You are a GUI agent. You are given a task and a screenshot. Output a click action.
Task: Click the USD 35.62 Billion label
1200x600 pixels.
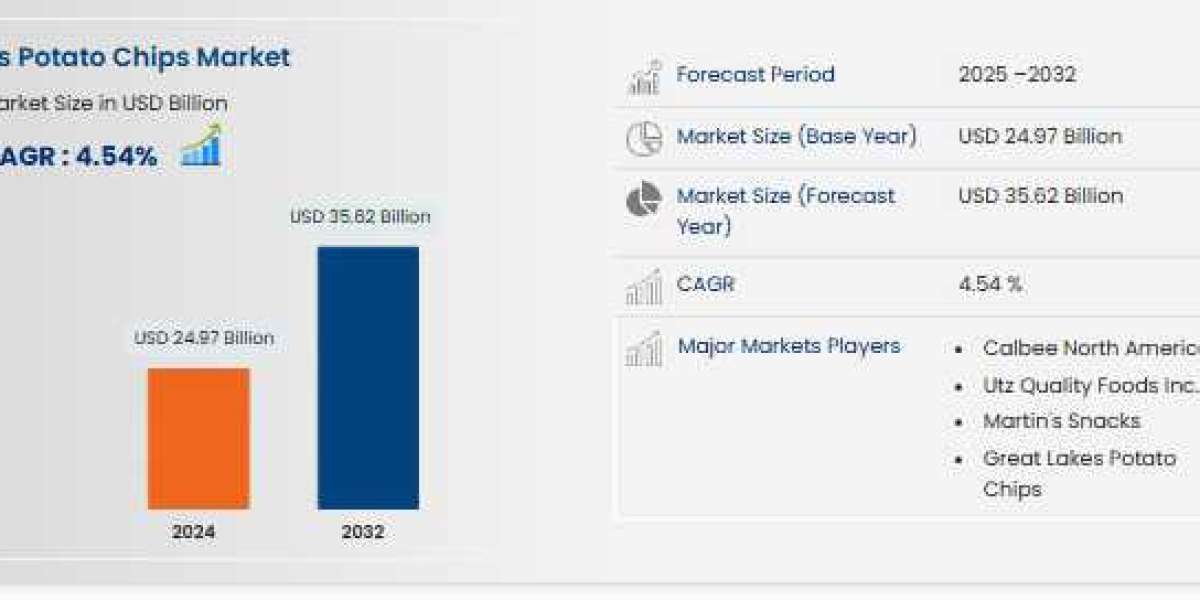pos(358,216)
